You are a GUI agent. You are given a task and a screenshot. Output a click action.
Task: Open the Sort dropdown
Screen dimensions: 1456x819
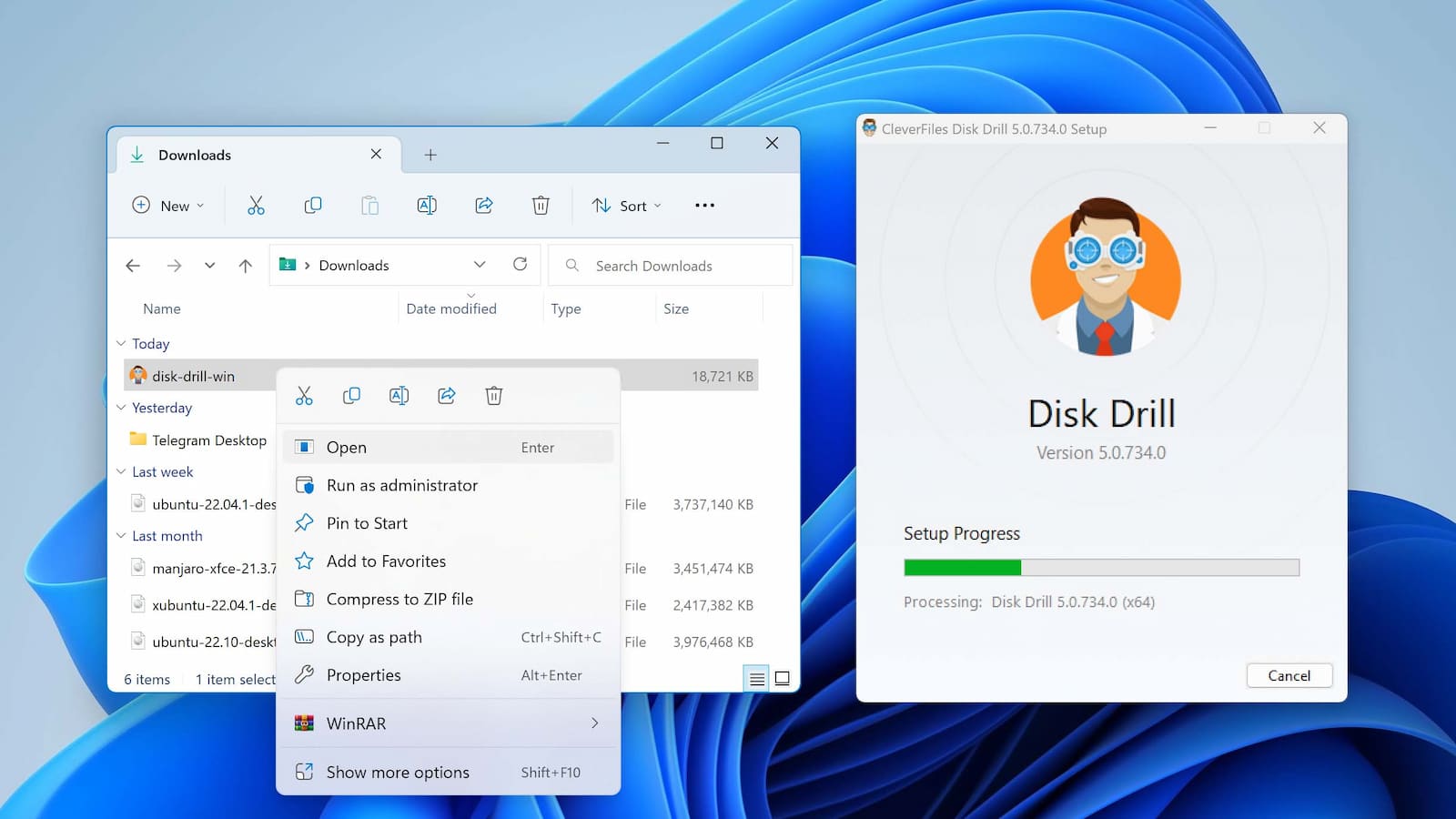[626, 206]
